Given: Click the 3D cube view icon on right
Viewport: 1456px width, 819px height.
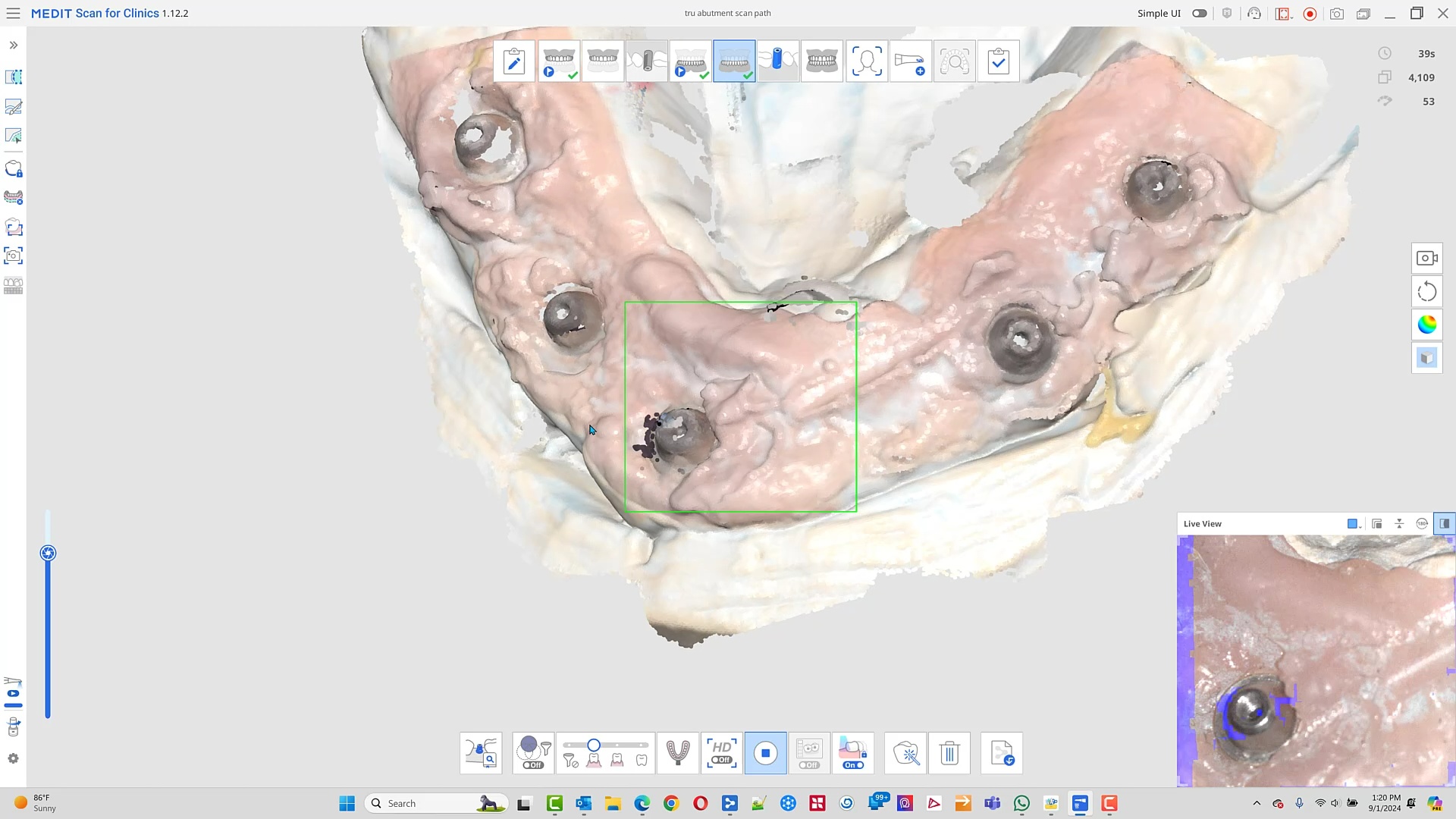Looking at the screenshot, I should [1426, 358].
